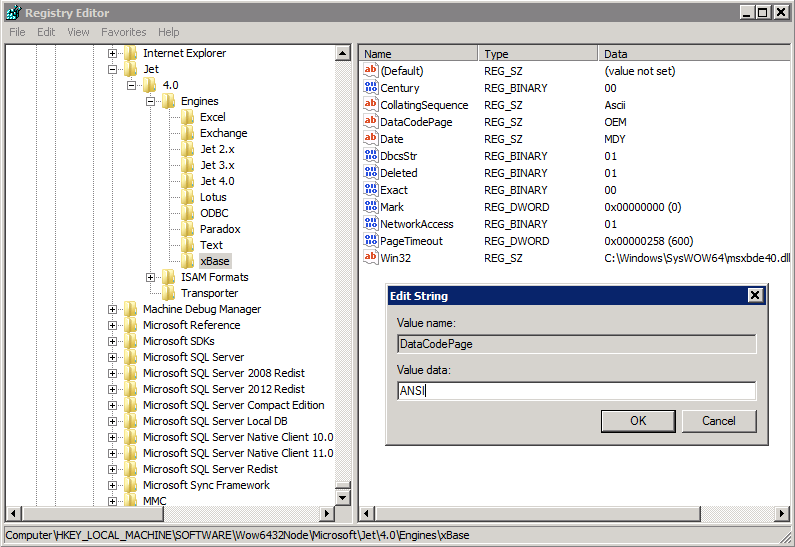This screenshot has height=547, width=795.
Task: Click the binary icon of the Exact value
Action: point(371,190)
